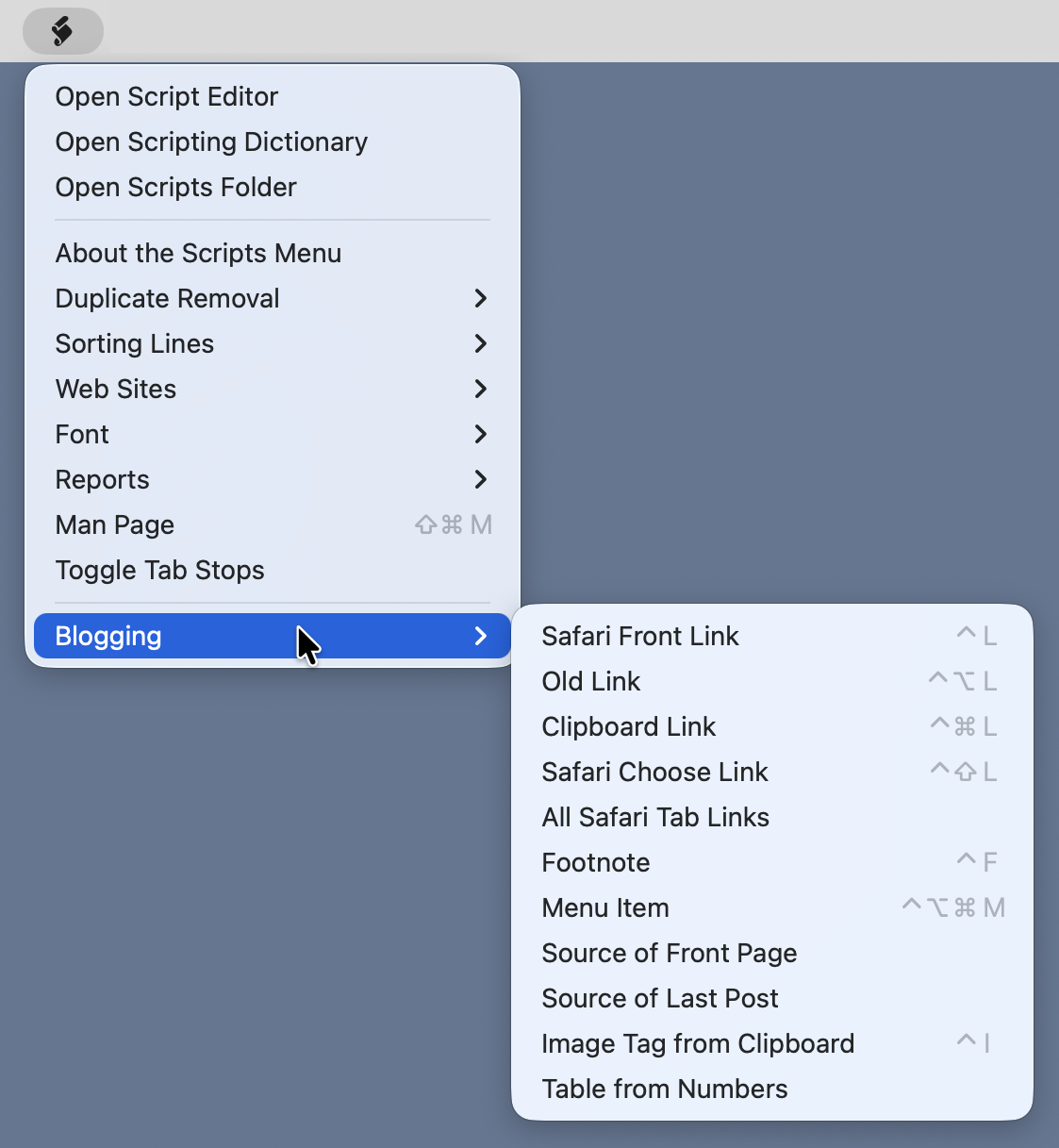Open the Scripting Dictionary
Screen dimensions: 1059x1148
(211, 141)
